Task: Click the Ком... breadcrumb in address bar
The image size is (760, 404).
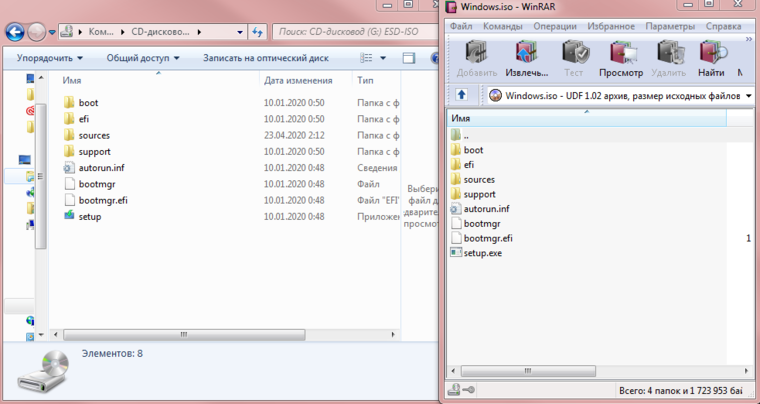Action: [101, 32]
